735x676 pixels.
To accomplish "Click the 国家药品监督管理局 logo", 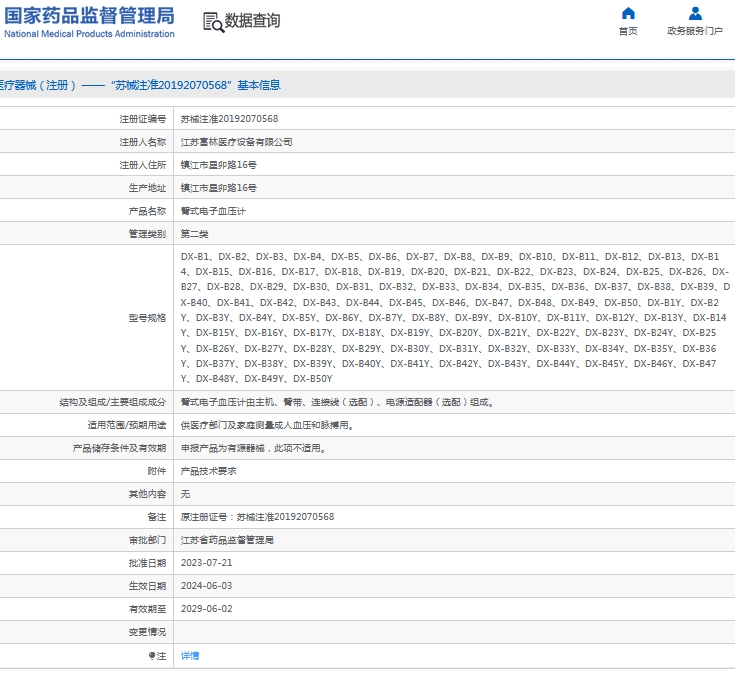I will [x=89, y=22].
